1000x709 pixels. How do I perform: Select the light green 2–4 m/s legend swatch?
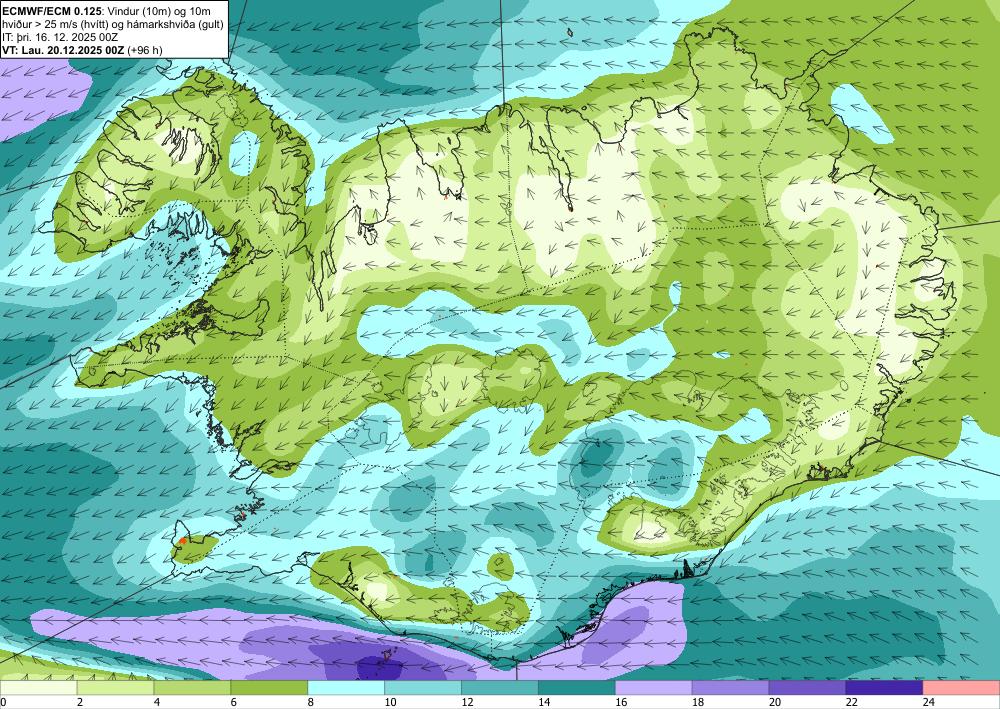(x=115, y=688)
